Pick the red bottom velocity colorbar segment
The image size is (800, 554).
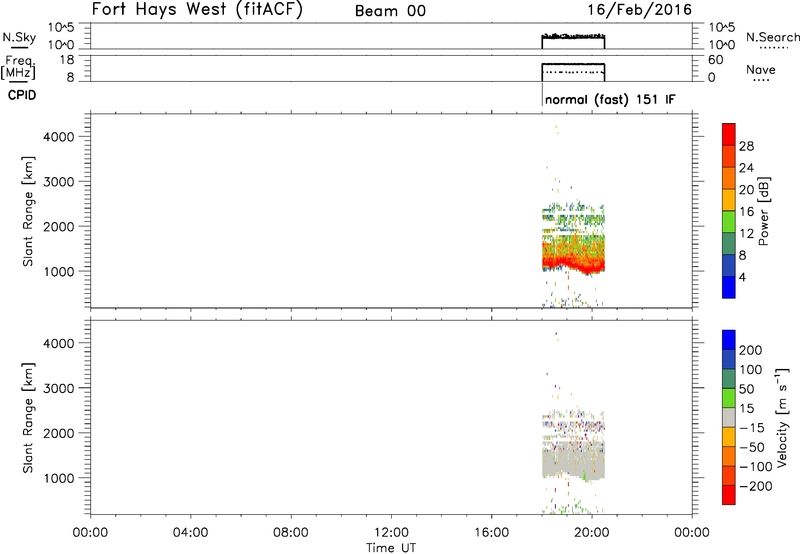[x=729, y=495]
